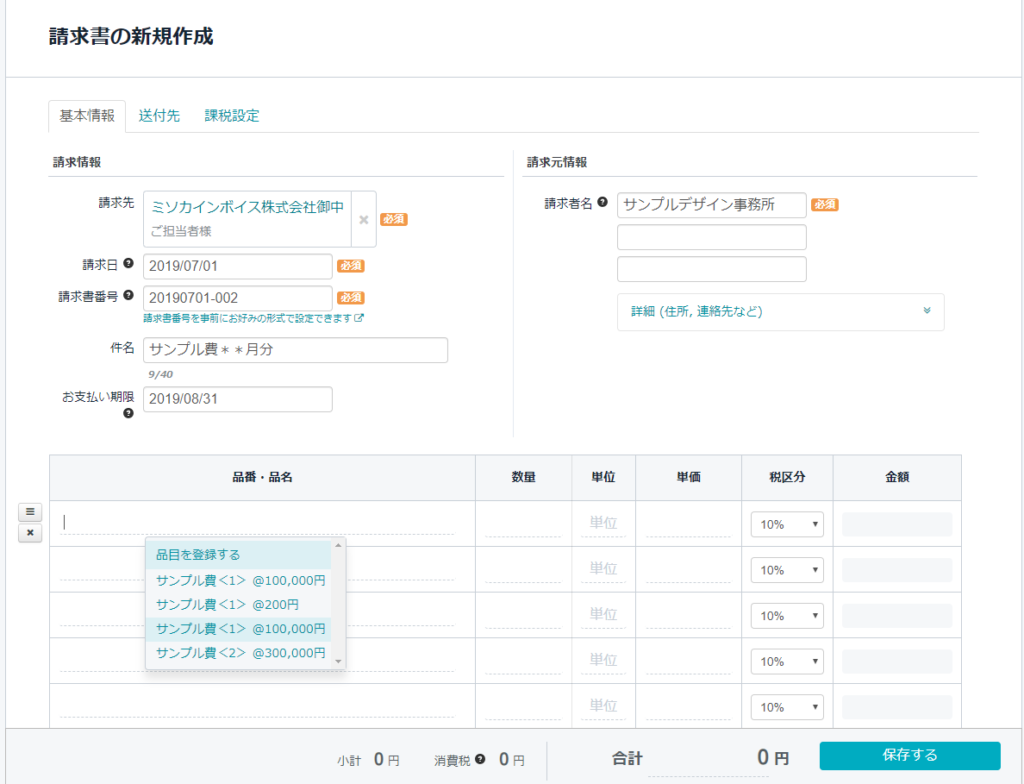Click the row reorder handle icon
Viewport: 1024px width, 784px height.
click(x=30, y=512)
